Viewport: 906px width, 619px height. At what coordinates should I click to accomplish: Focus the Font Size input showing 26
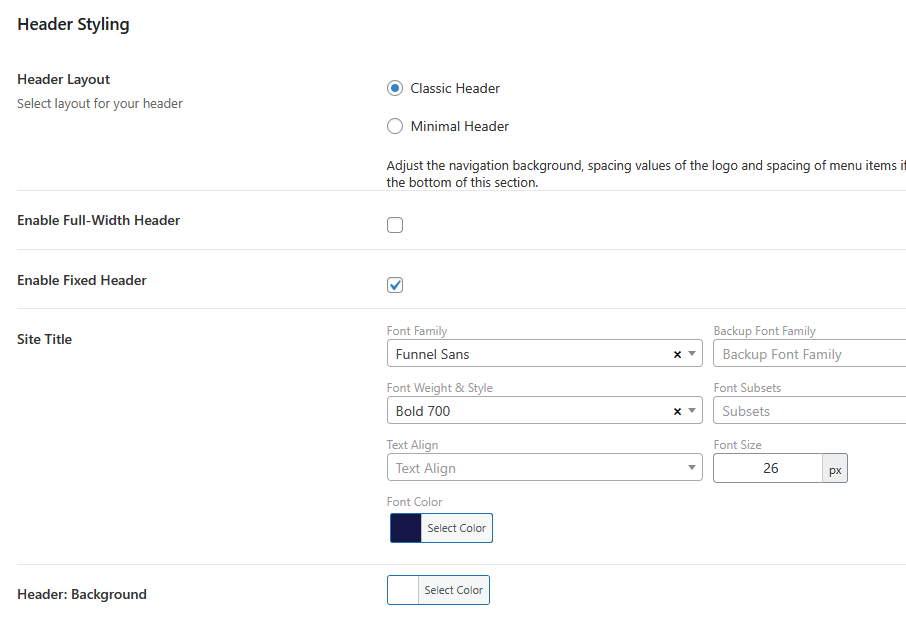768,468
